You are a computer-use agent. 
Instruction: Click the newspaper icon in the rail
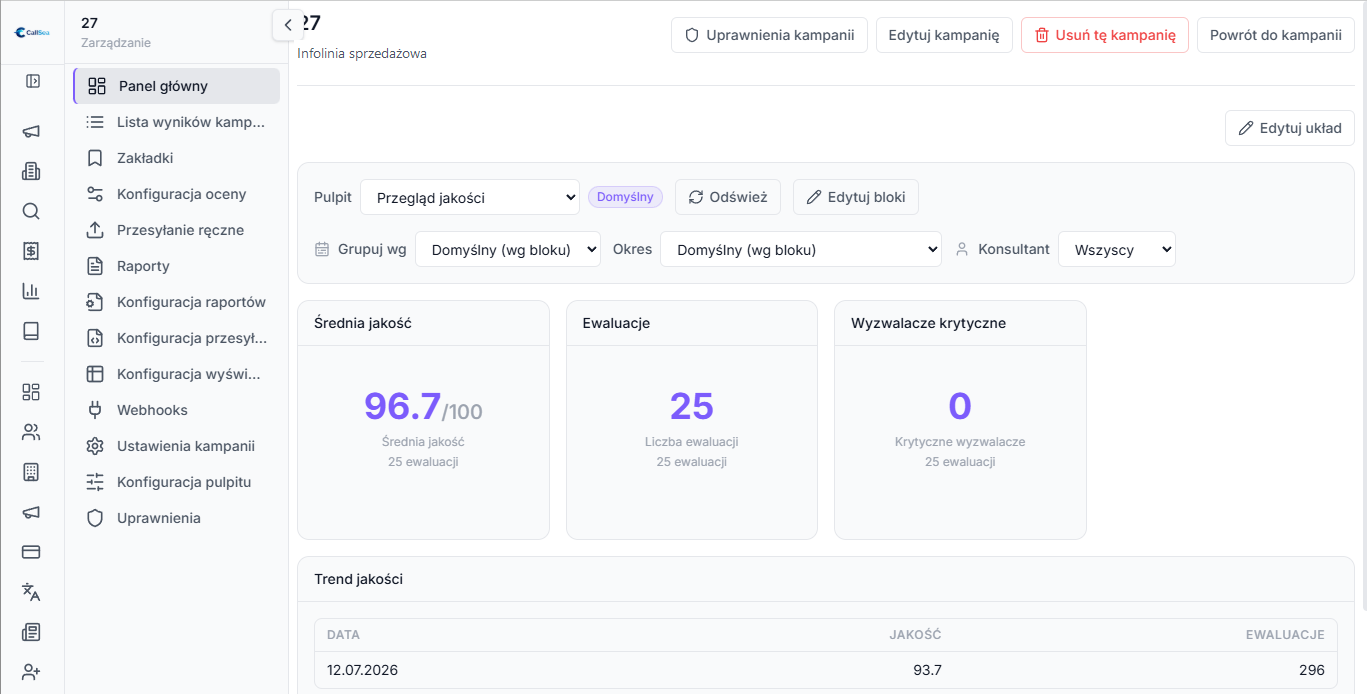point(31,632)
